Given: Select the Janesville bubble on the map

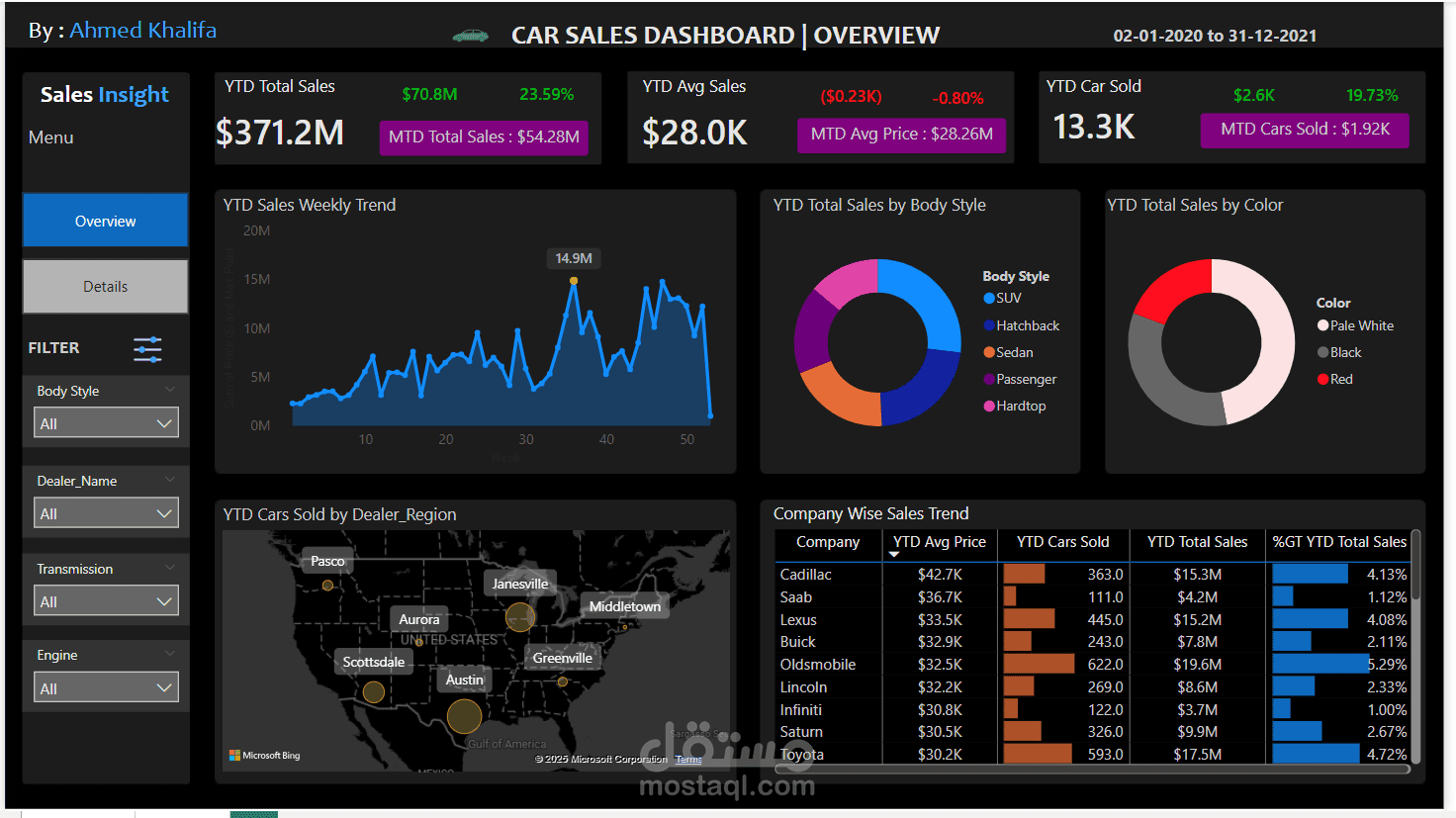Looking at the screenshot, I should [520, 617].
